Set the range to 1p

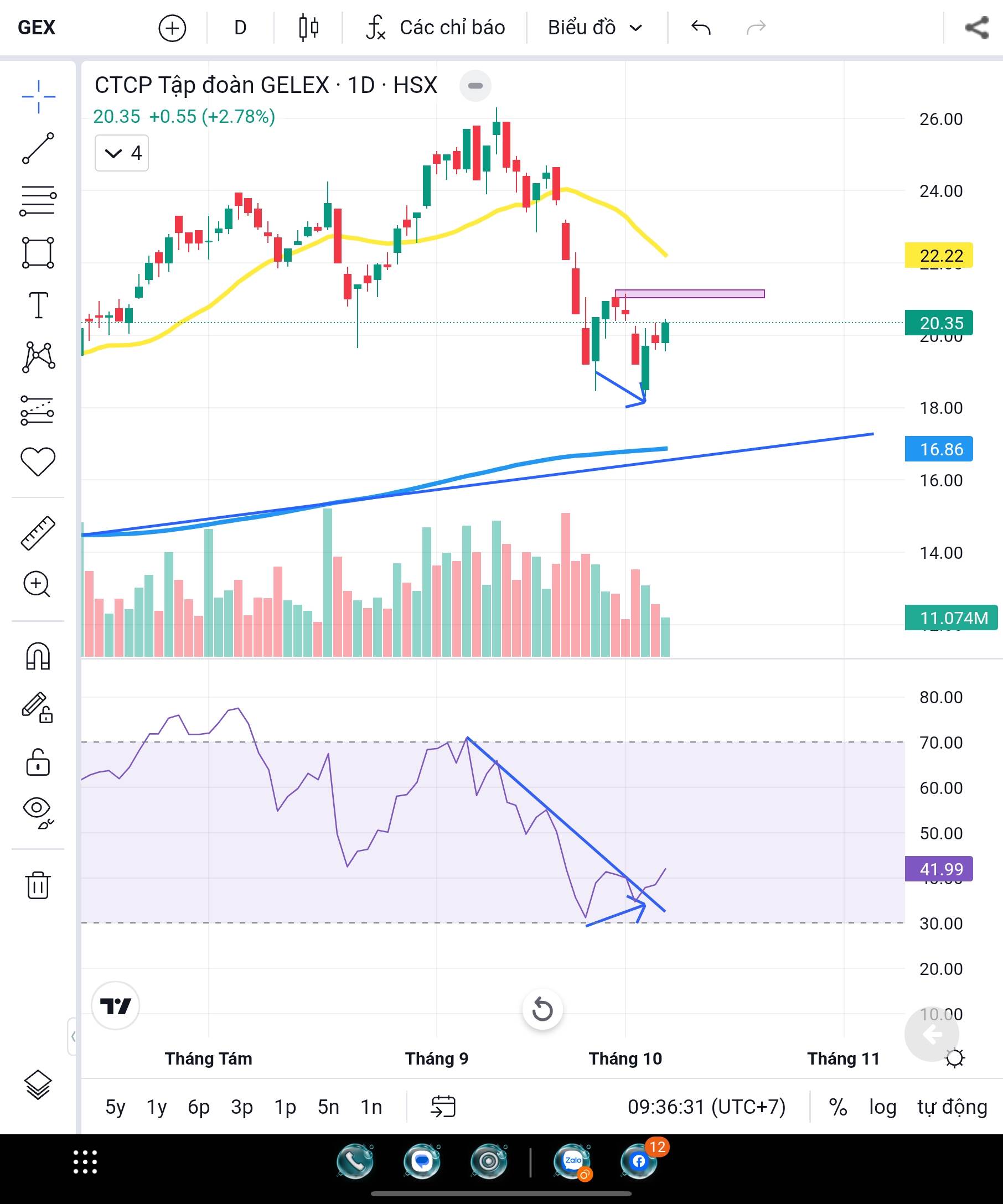(x=285, y=1107)
